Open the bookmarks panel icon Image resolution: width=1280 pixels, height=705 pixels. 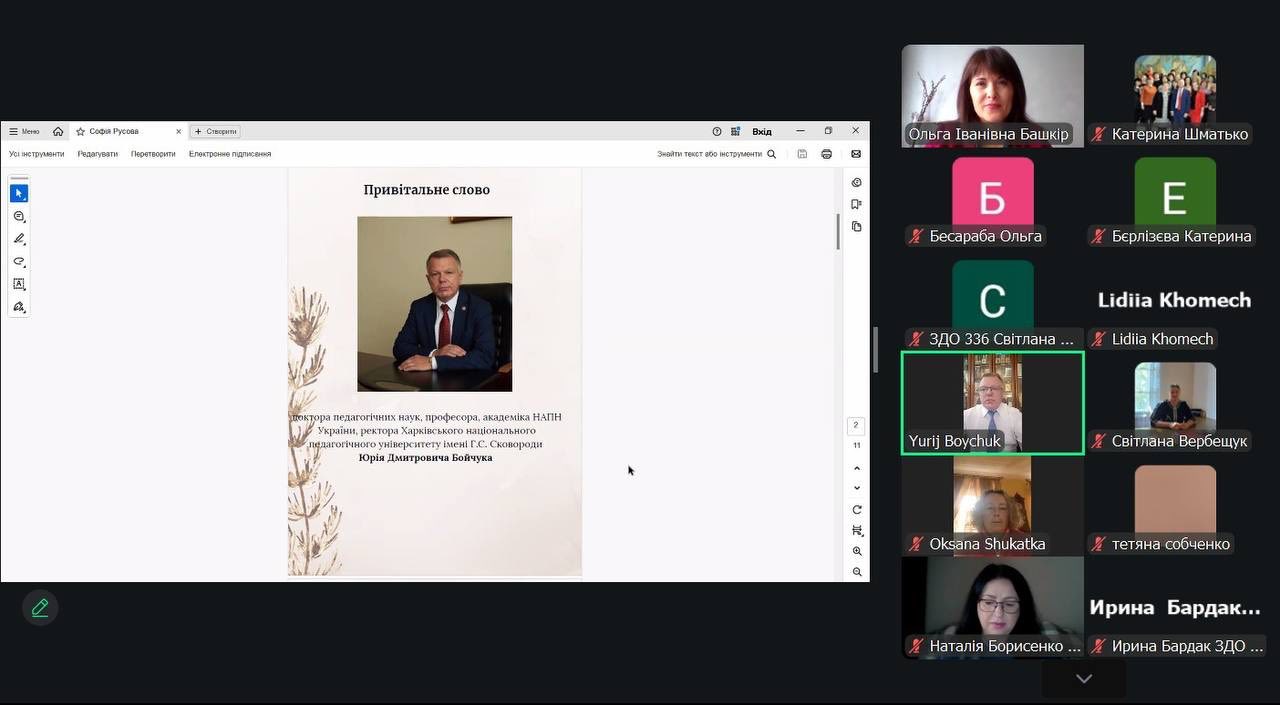[856, 204]
